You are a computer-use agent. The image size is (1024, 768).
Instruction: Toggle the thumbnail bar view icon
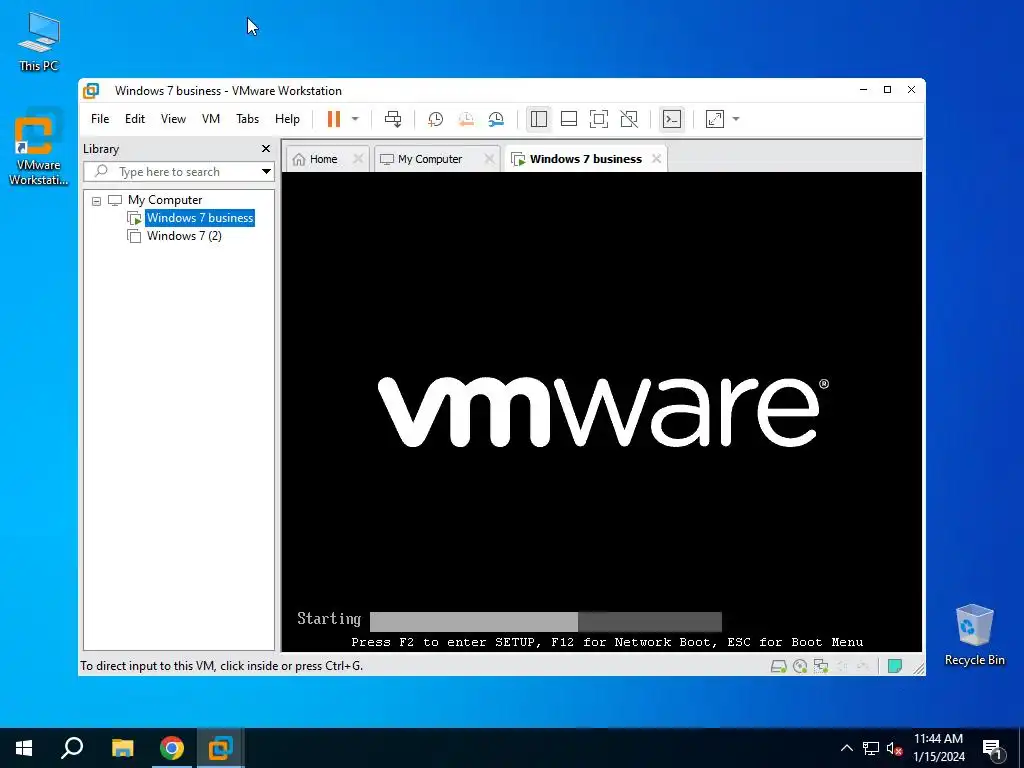click(x=569, y=119)
